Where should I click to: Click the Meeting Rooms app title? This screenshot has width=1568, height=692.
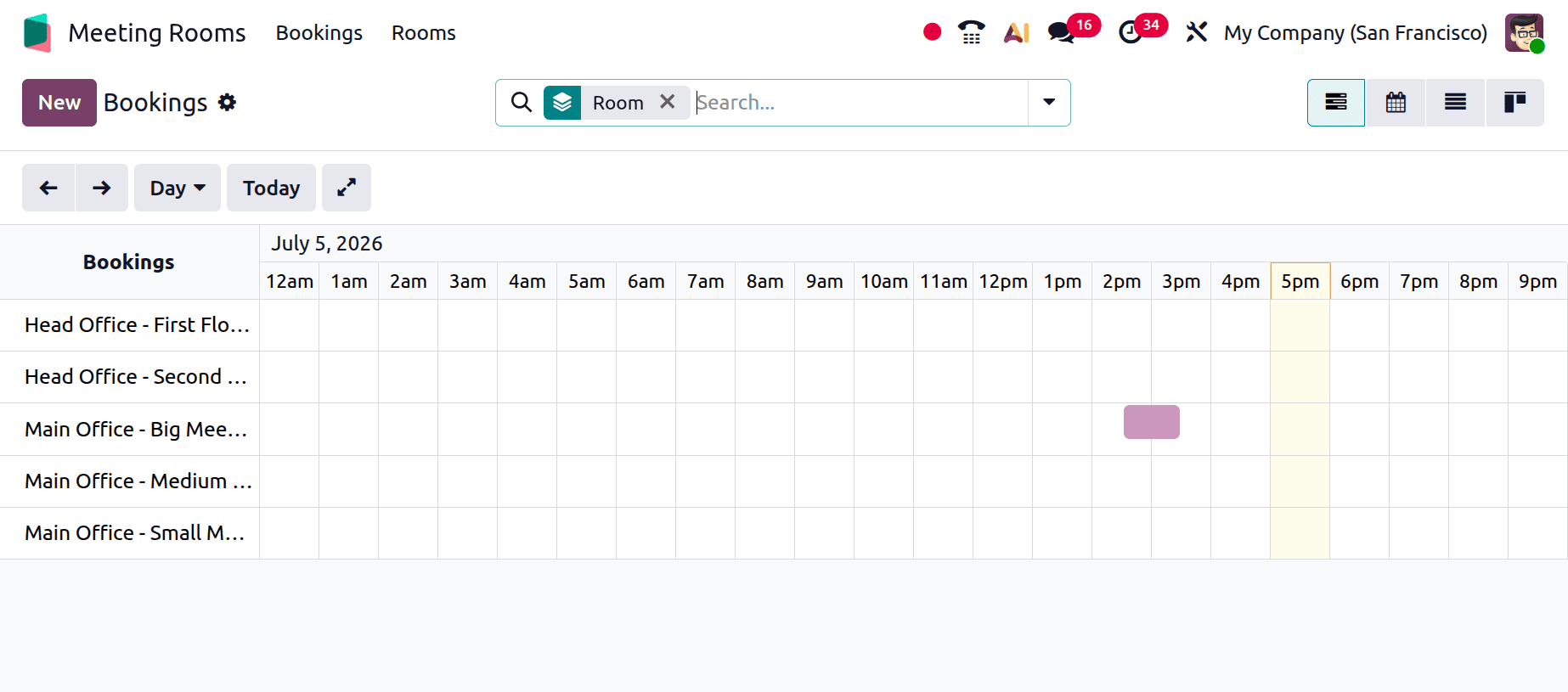[157, 33]
